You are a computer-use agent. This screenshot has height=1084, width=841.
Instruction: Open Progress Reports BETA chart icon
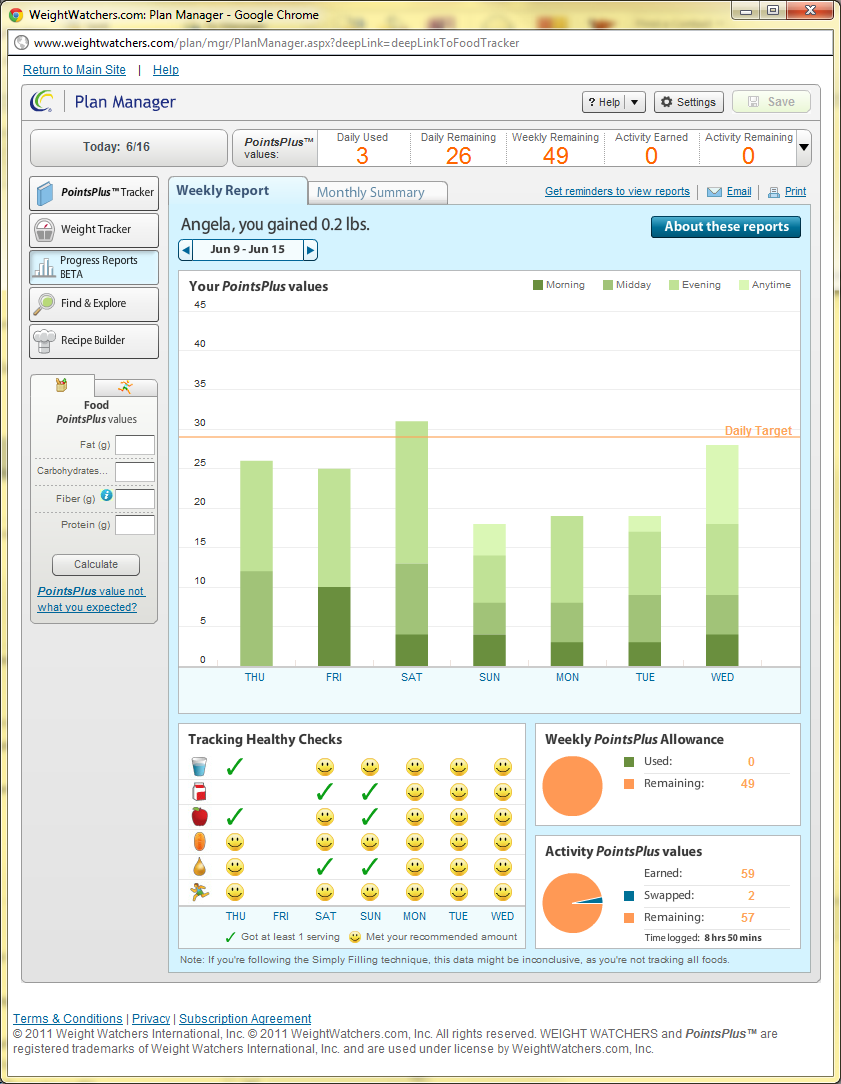(44, 267)
